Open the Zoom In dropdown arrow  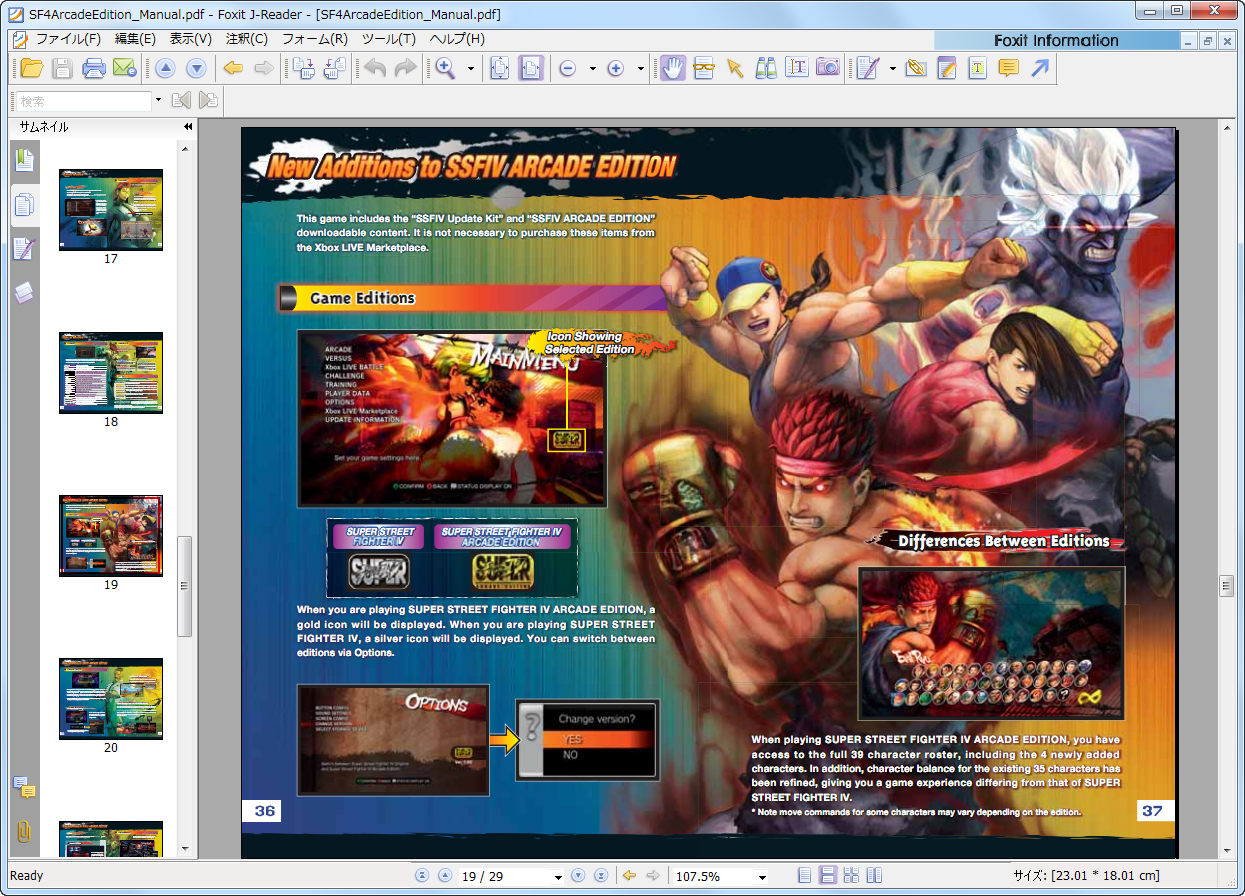click(641, 69)
